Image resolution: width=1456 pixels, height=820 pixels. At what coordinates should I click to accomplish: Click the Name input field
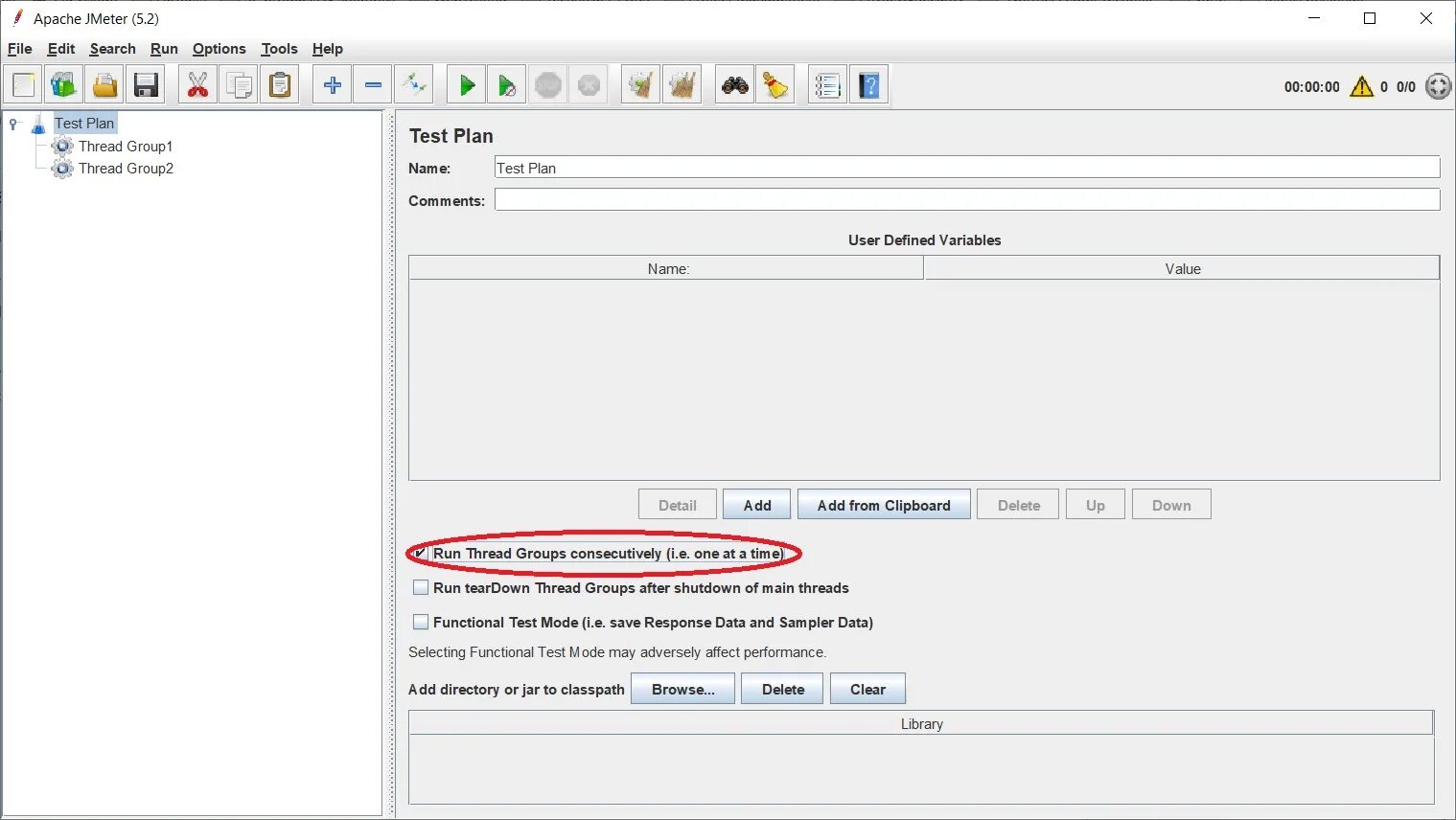(967, 168)
